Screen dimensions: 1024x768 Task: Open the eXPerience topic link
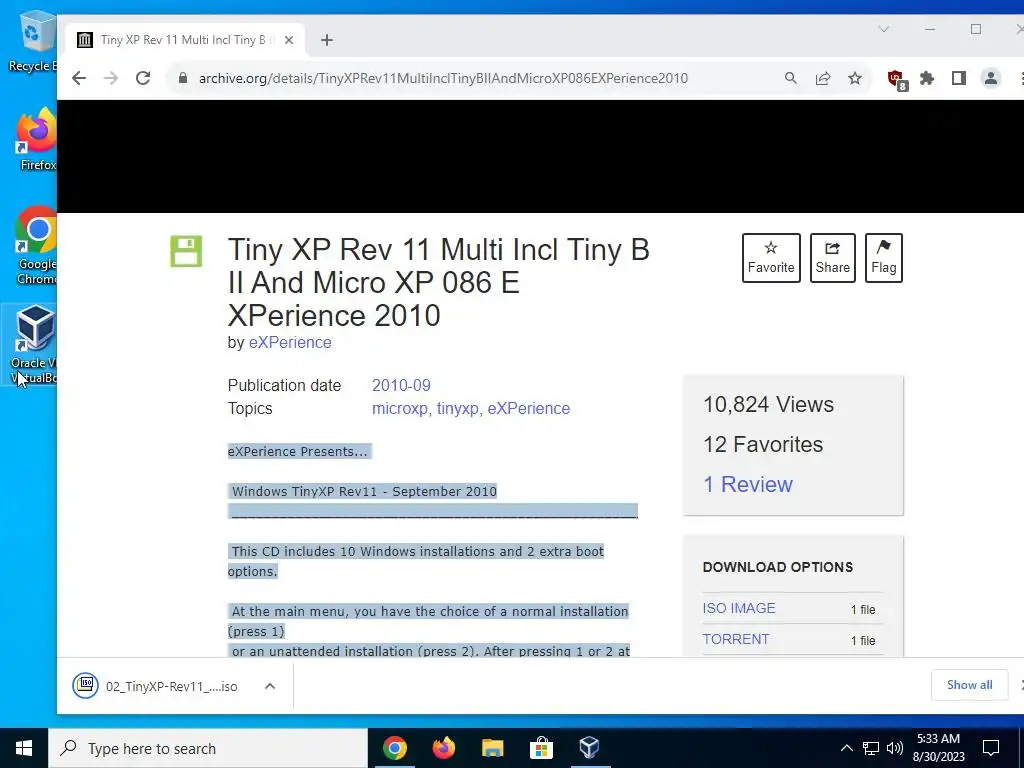pos(529,409)
